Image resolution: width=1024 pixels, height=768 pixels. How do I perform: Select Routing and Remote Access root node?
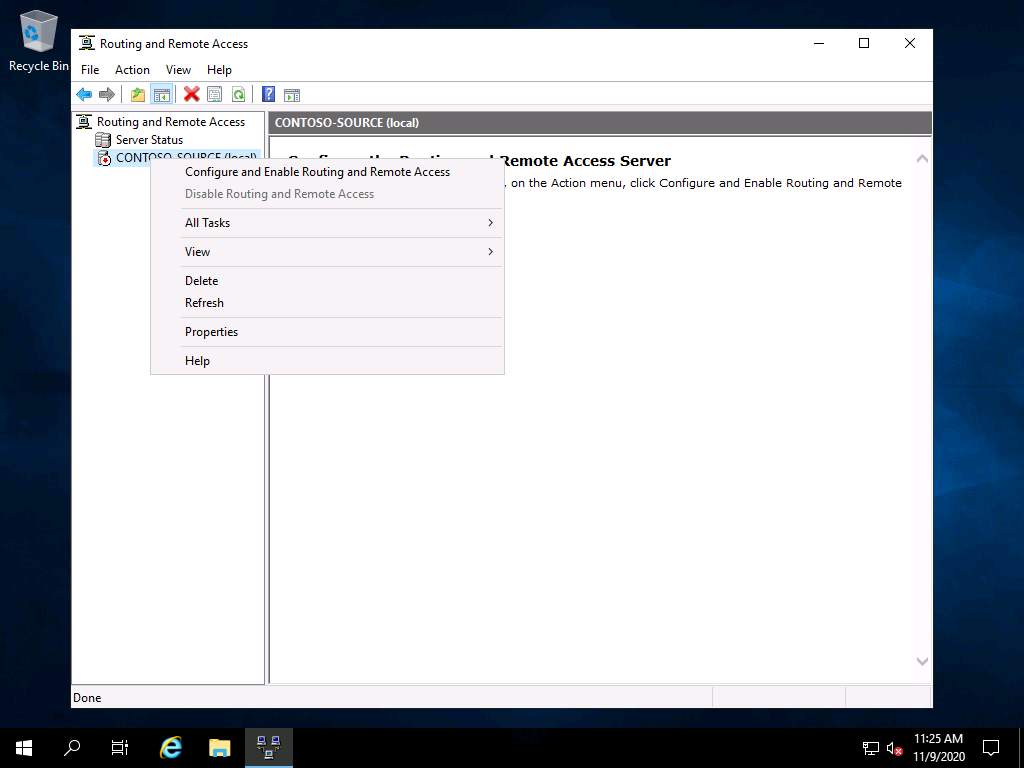170,122
